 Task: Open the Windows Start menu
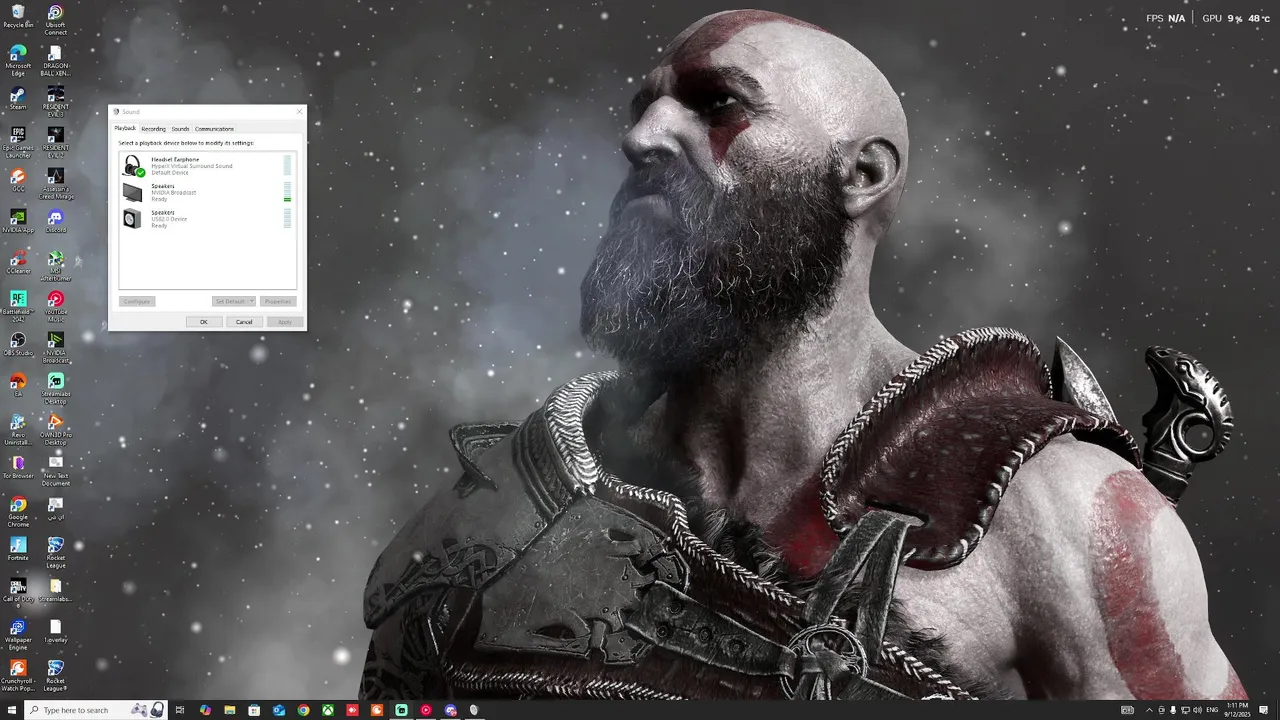point(10,710)
